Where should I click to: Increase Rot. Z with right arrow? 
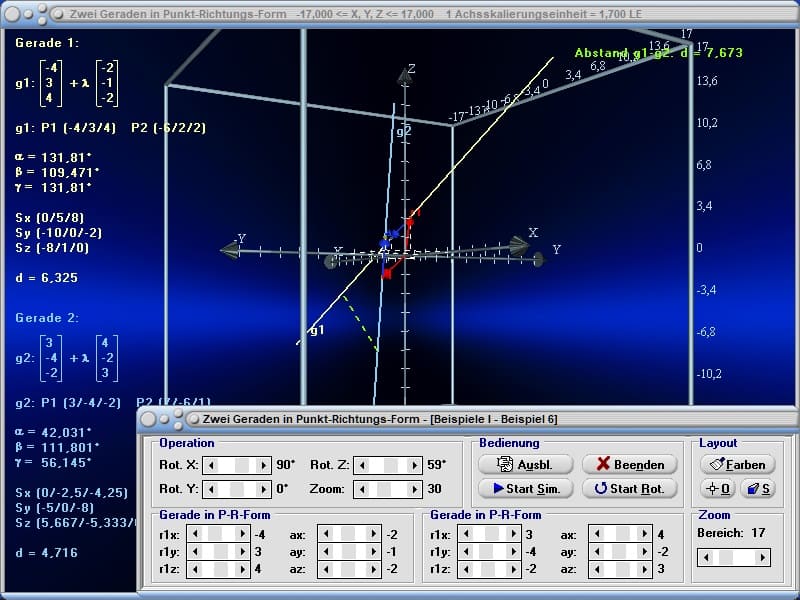click(x=414, y=465)
